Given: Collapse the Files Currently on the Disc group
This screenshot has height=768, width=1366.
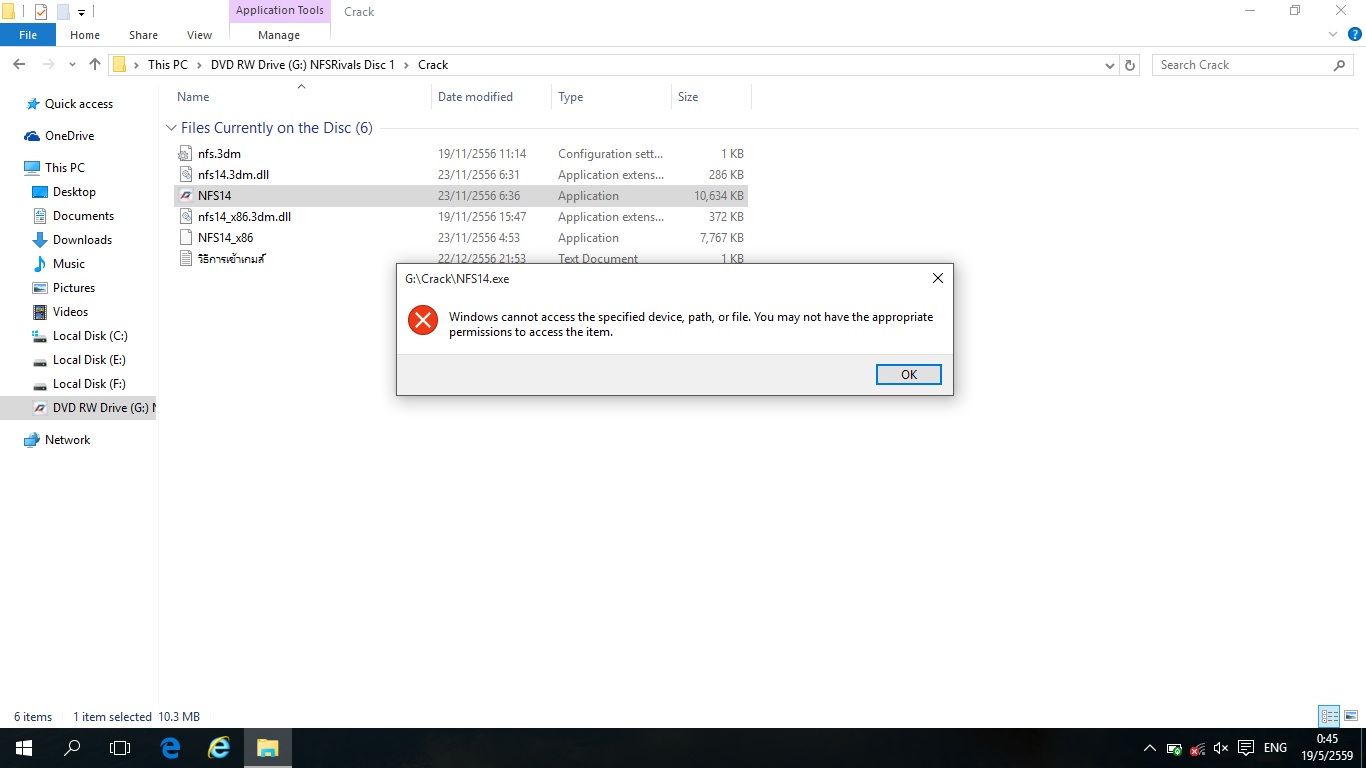Looking at the screenshot, I should (x=171, y=128).
